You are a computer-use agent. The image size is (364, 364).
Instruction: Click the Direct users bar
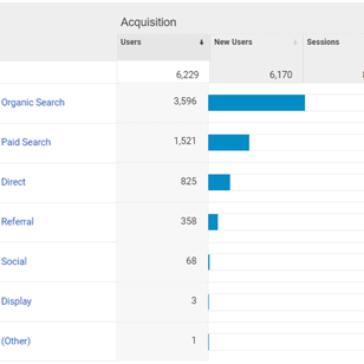click(x=219, y=182)
